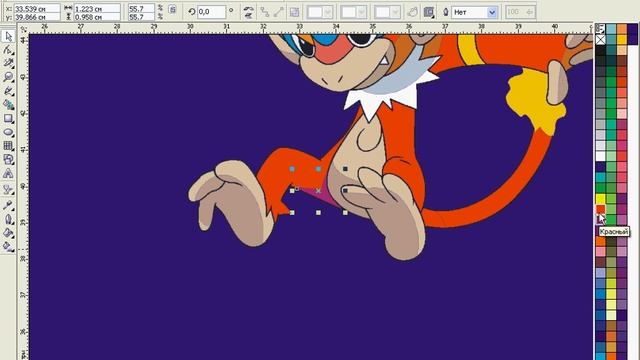
Task: Open the color palette flyout button
Action: [x=600, y=28]
